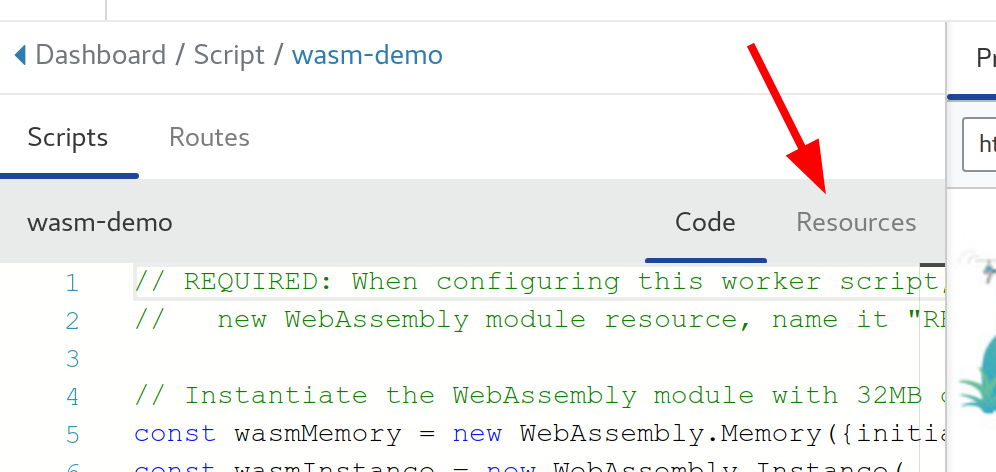Click the "Instantiate the WebAssembly module" comment

(500, 396)
